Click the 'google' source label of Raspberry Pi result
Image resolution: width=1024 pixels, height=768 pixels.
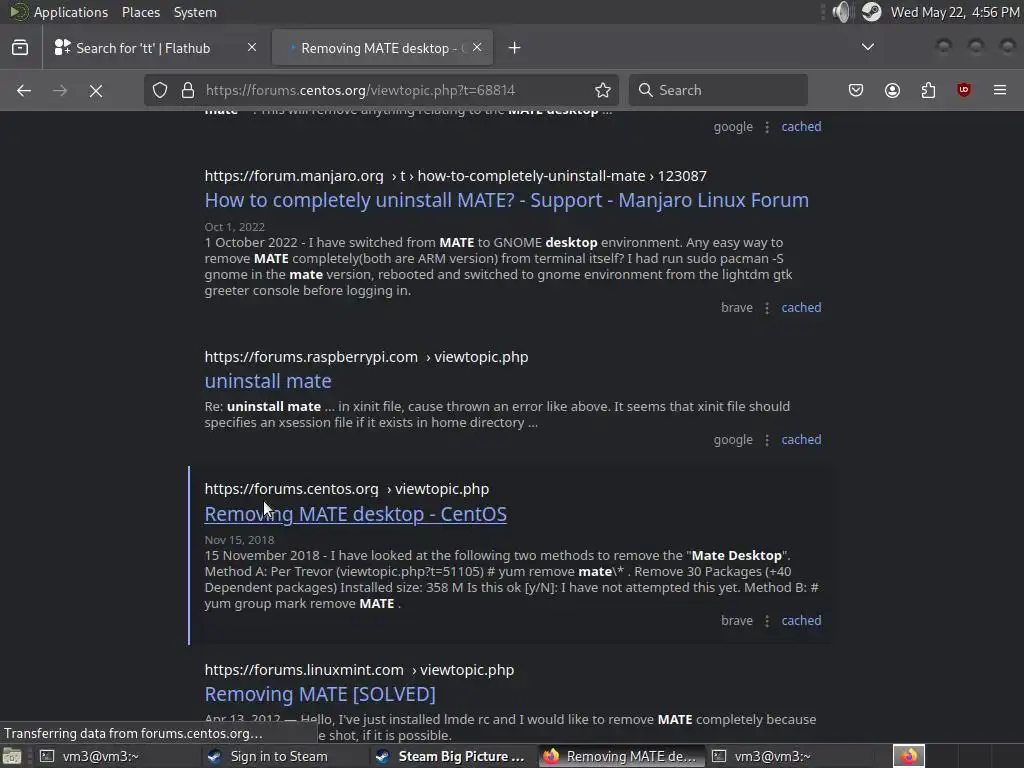733,440
